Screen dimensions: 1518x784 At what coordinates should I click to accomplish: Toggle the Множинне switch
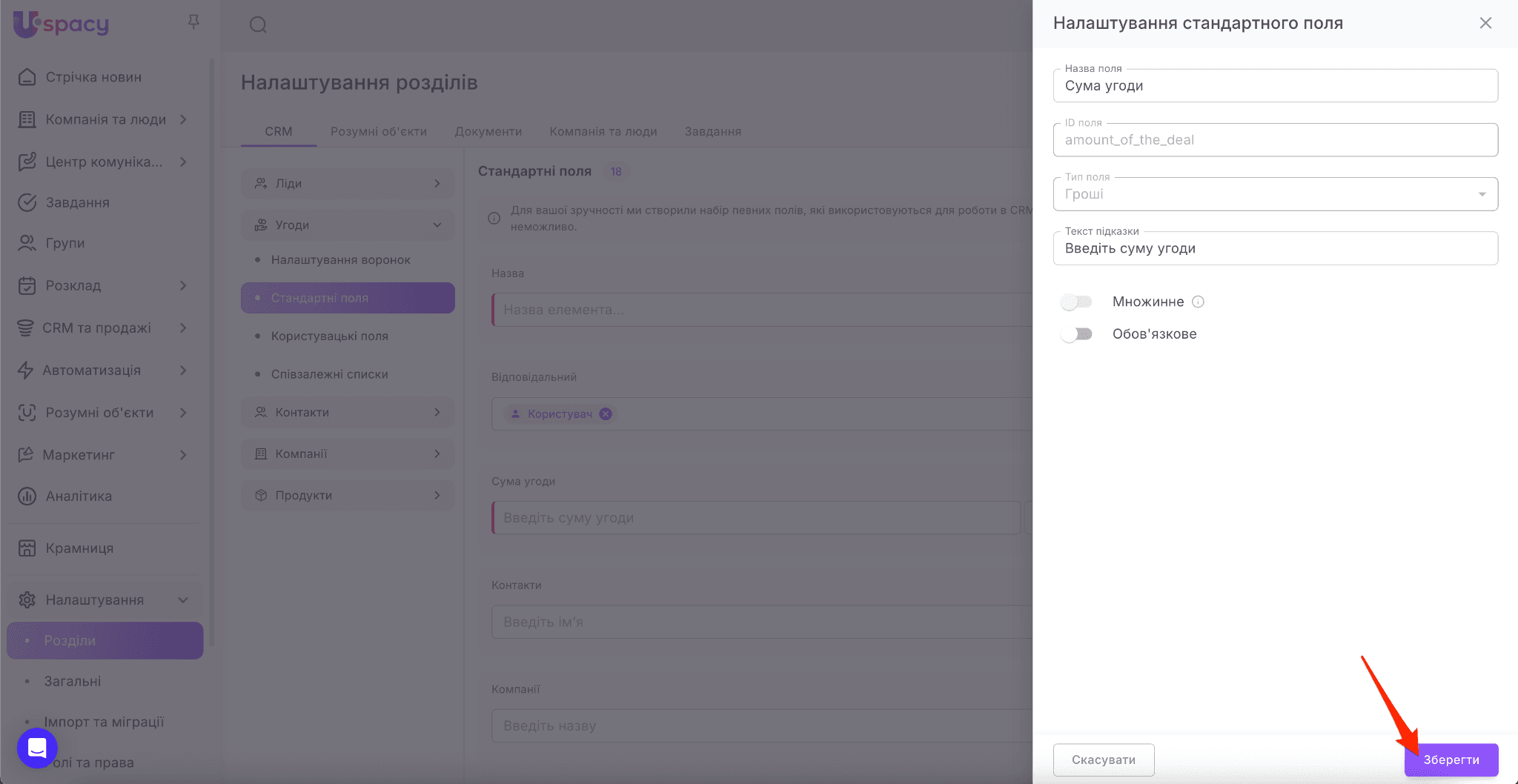coord(1076,302)
